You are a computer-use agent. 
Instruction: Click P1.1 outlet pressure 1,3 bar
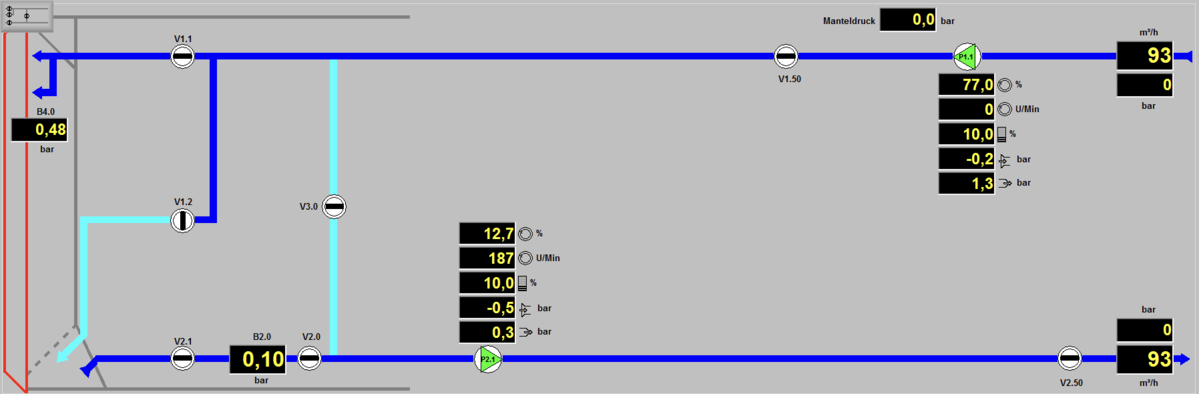click(x=967, y=184)
